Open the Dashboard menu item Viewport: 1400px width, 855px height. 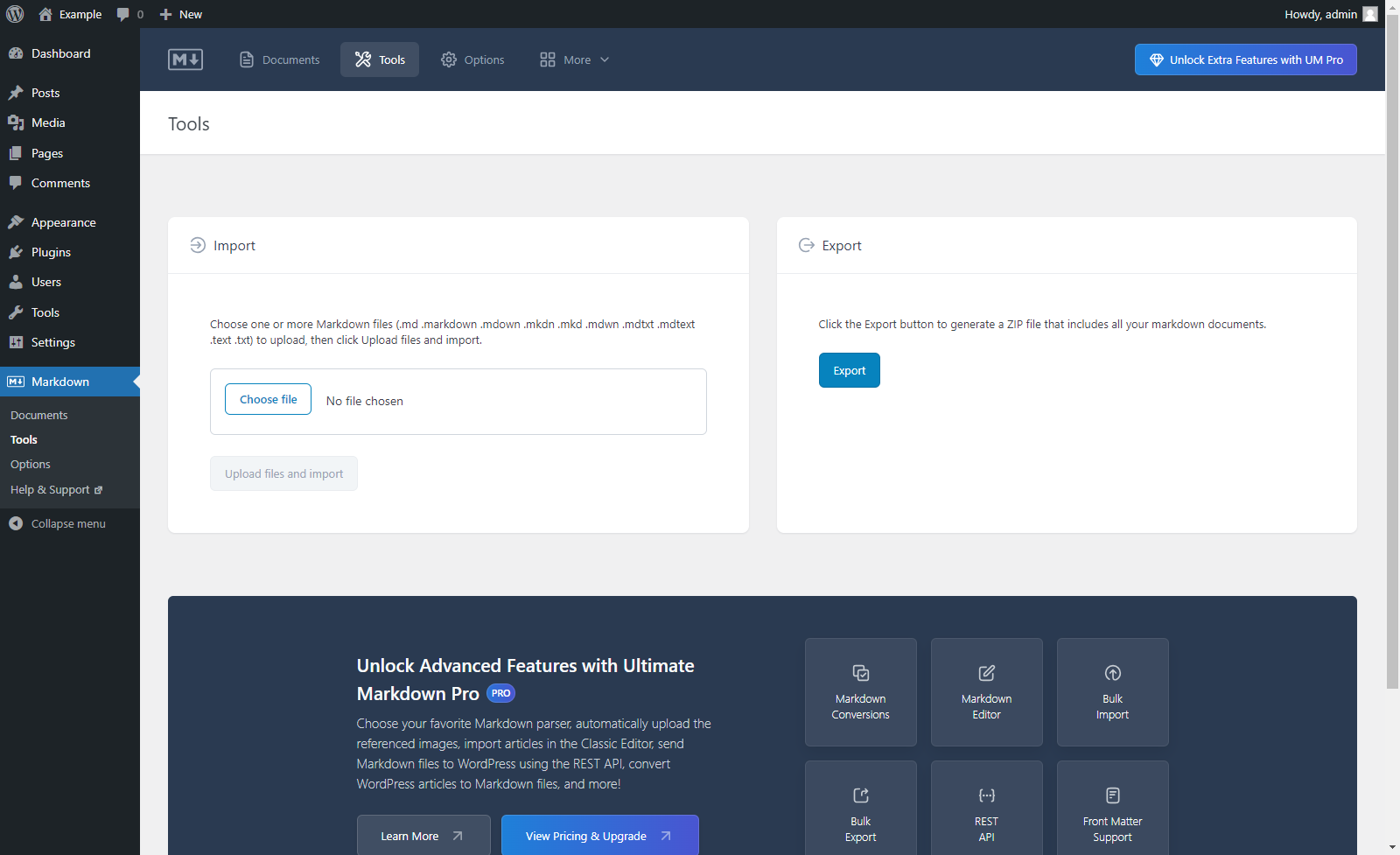(70, 53)
